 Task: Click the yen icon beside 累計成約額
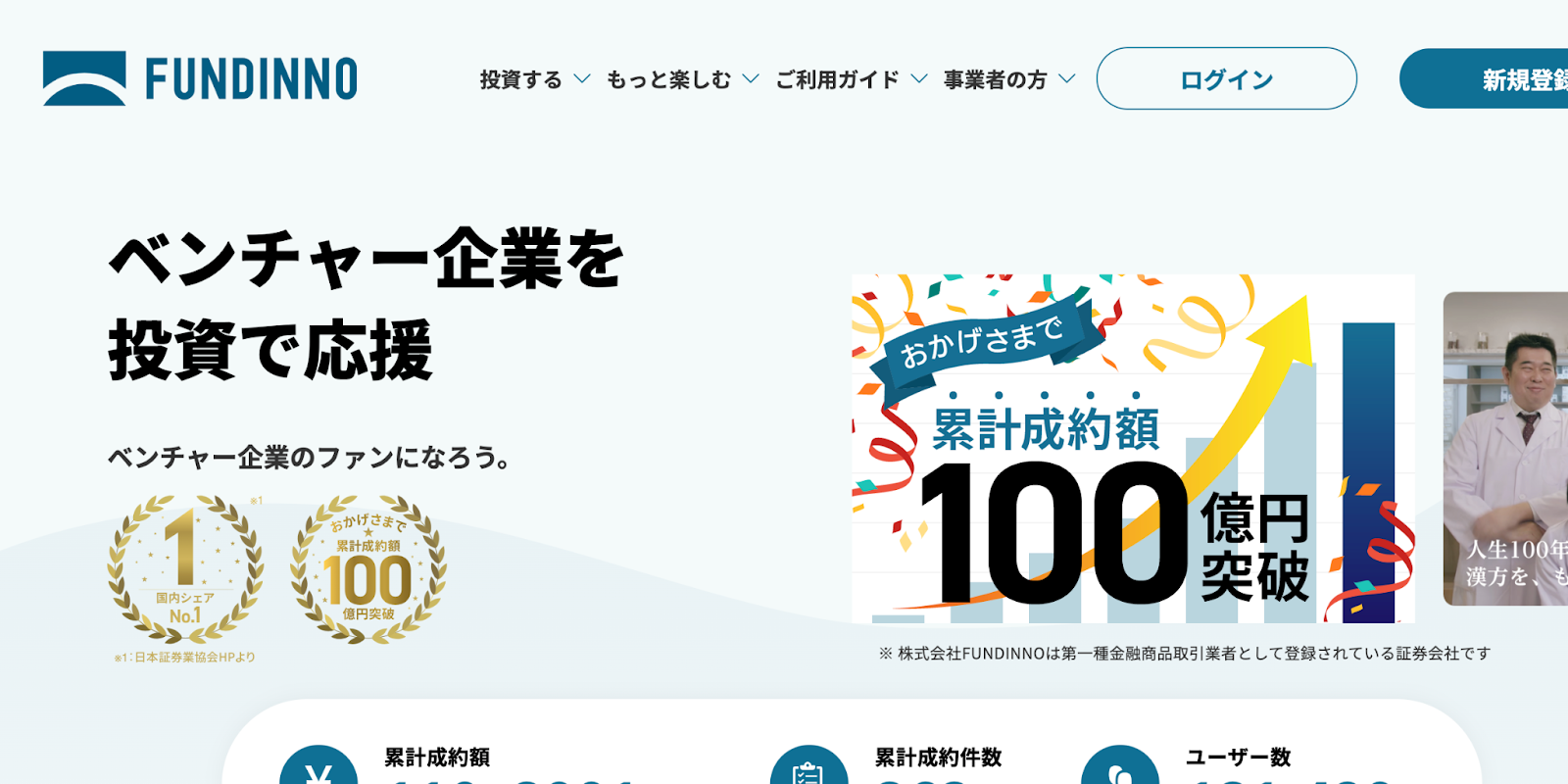click(x=318, y=765)
